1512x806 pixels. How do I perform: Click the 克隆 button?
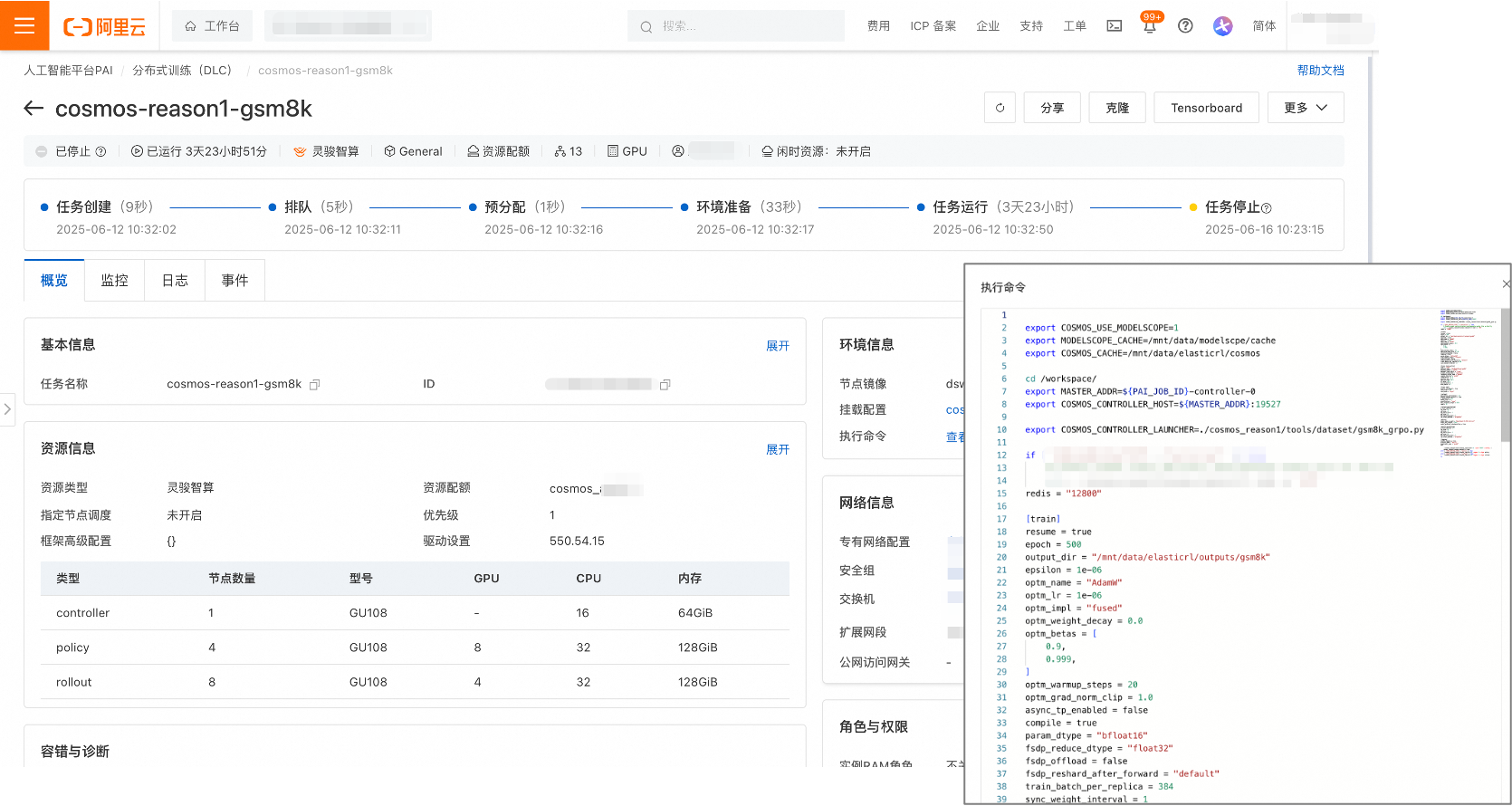(1117, 108)
